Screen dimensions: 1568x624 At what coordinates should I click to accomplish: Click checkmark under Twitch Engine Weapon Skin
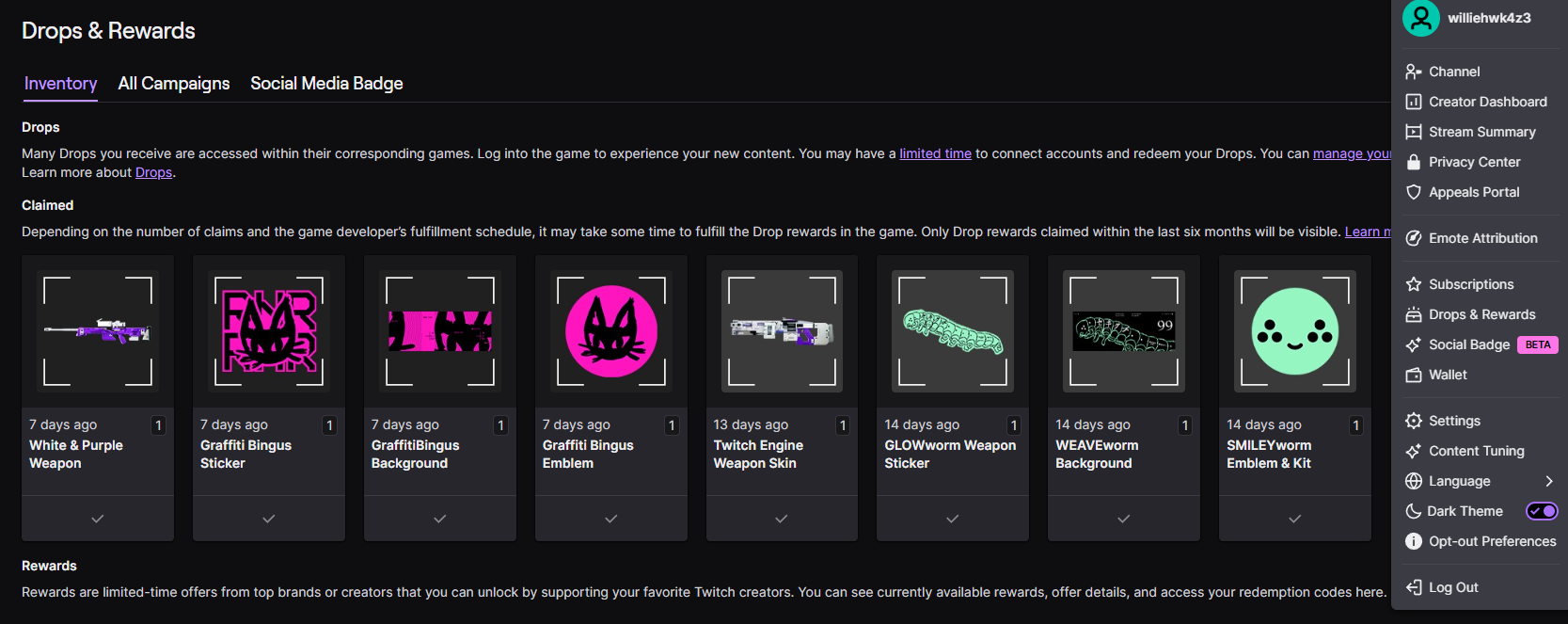[x=782, y=519]
